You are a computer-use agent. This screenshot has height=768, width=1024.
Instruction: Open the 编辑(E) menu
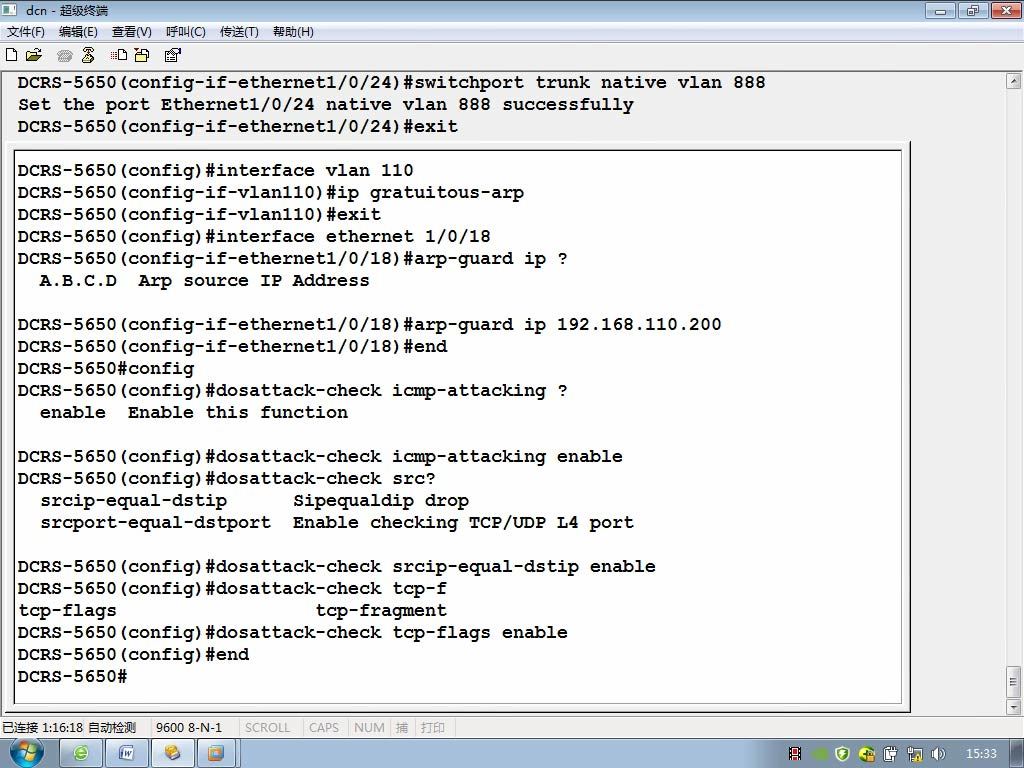pyautogui.click(x=78, y=31)
